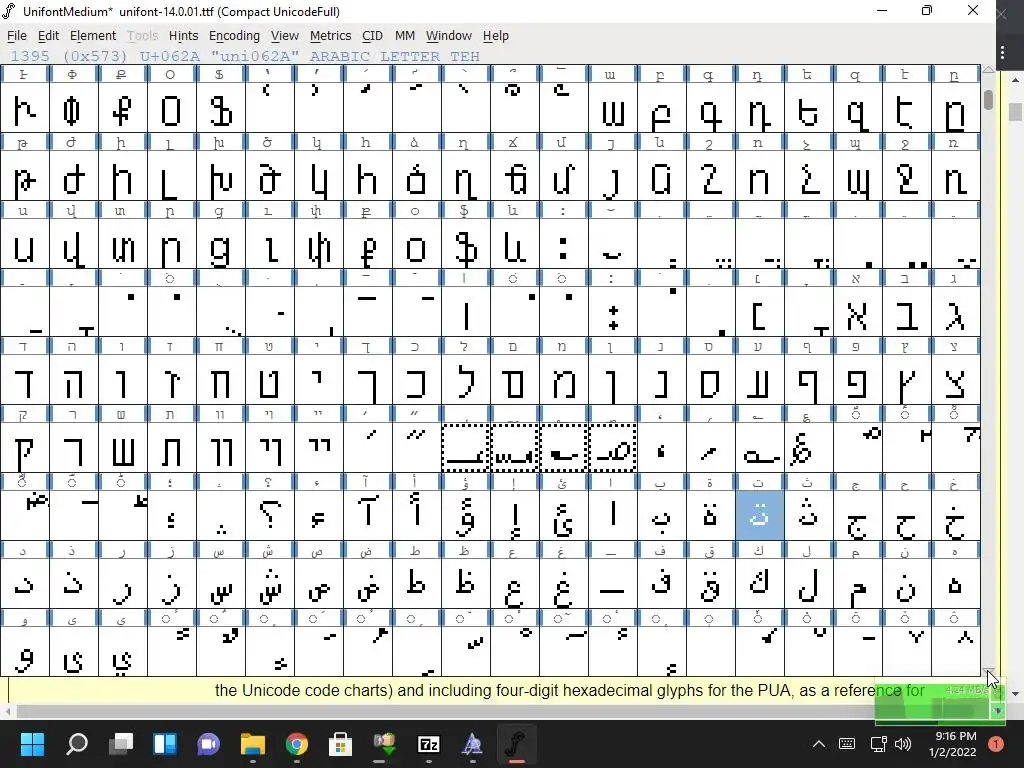Open the Windows Start menu
Screen dimensions: 1024x768
coord(32,744)
